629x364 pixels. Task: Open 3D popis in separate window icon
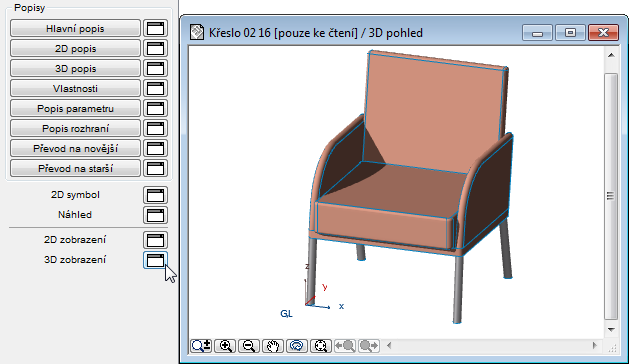155,69
